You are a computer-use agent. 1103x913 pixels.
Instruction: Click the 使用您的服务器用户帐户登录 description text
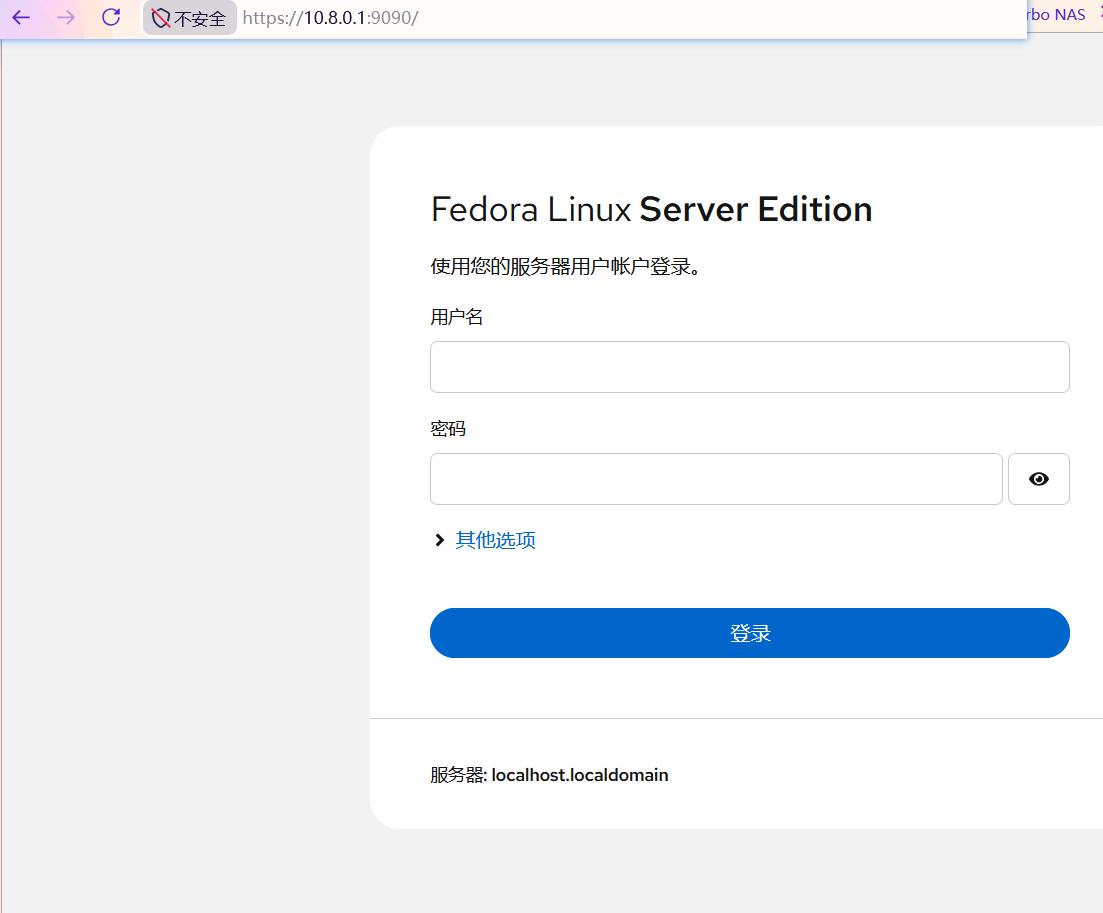coord(565,267)
